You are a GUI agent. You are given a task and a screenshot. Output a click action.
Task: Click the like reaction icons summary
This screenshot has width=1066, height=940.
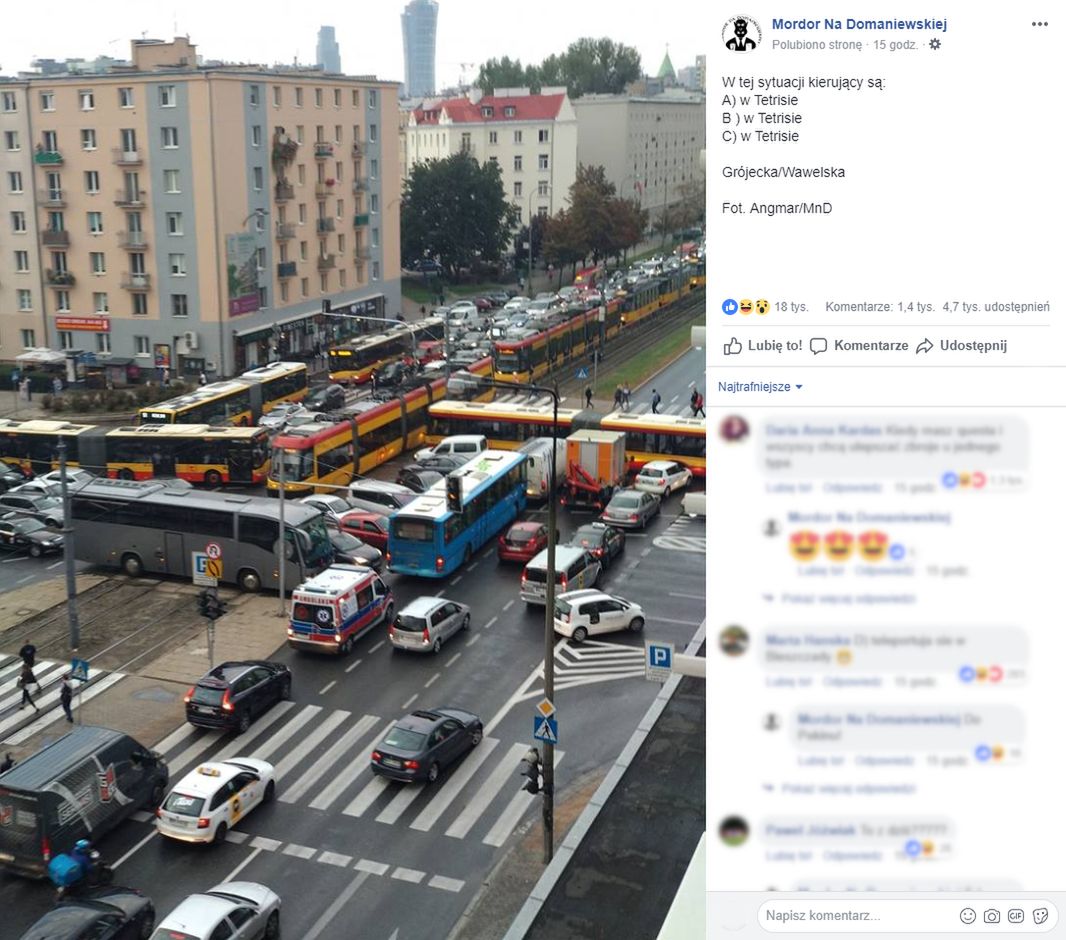[x=746, y=307]
